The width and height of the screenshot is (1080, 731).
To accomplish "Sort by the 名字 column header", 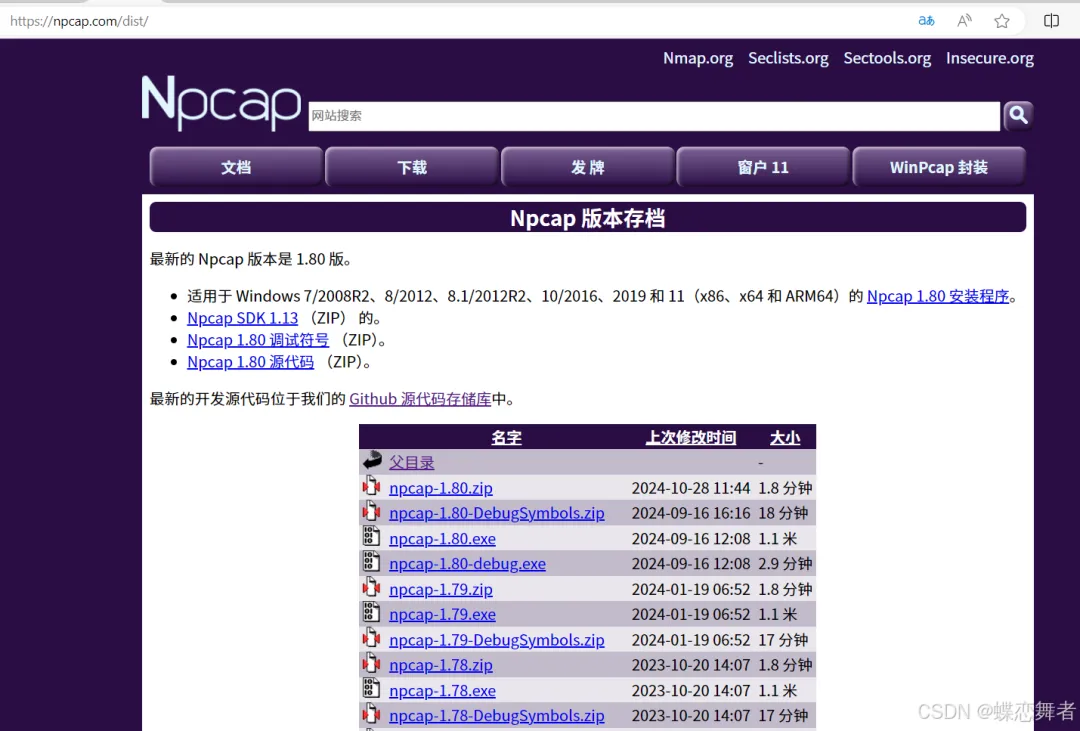I will click(x=506, y=437).
